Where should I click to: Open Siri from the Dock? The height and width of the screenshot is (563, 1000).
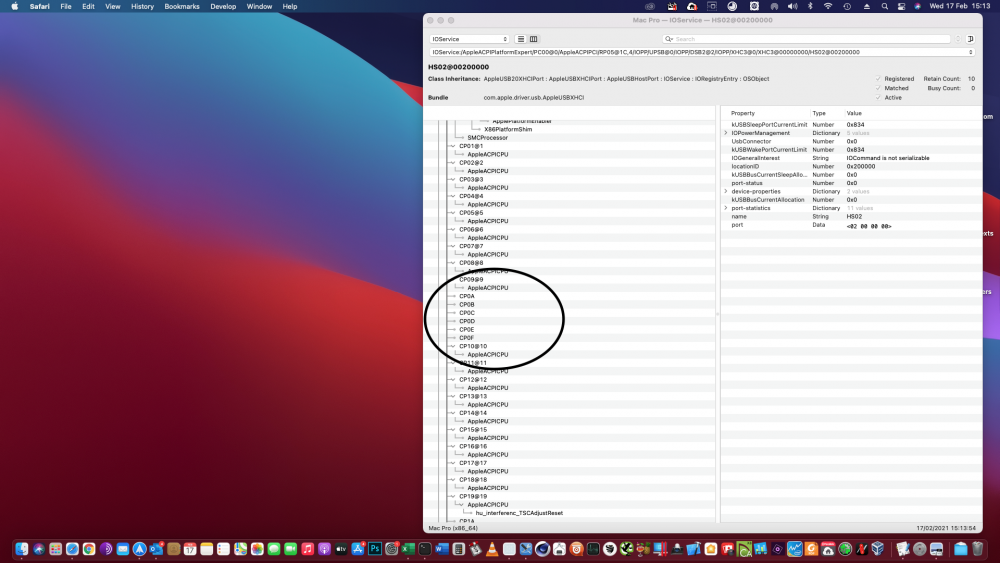coord(39,549)
